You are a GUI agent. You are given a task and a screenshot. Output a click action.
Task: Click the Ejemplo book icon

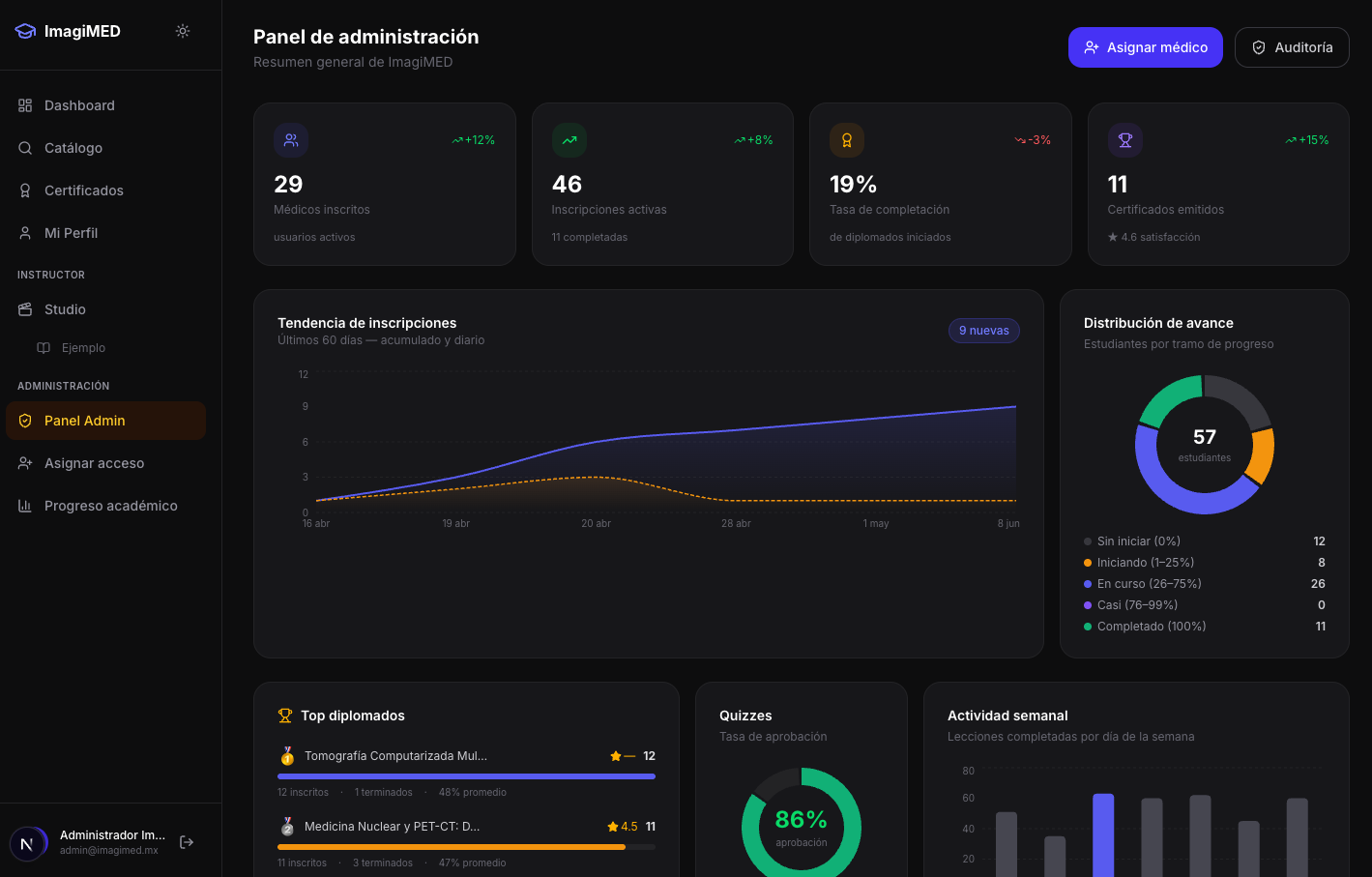[x=44, y=348]
